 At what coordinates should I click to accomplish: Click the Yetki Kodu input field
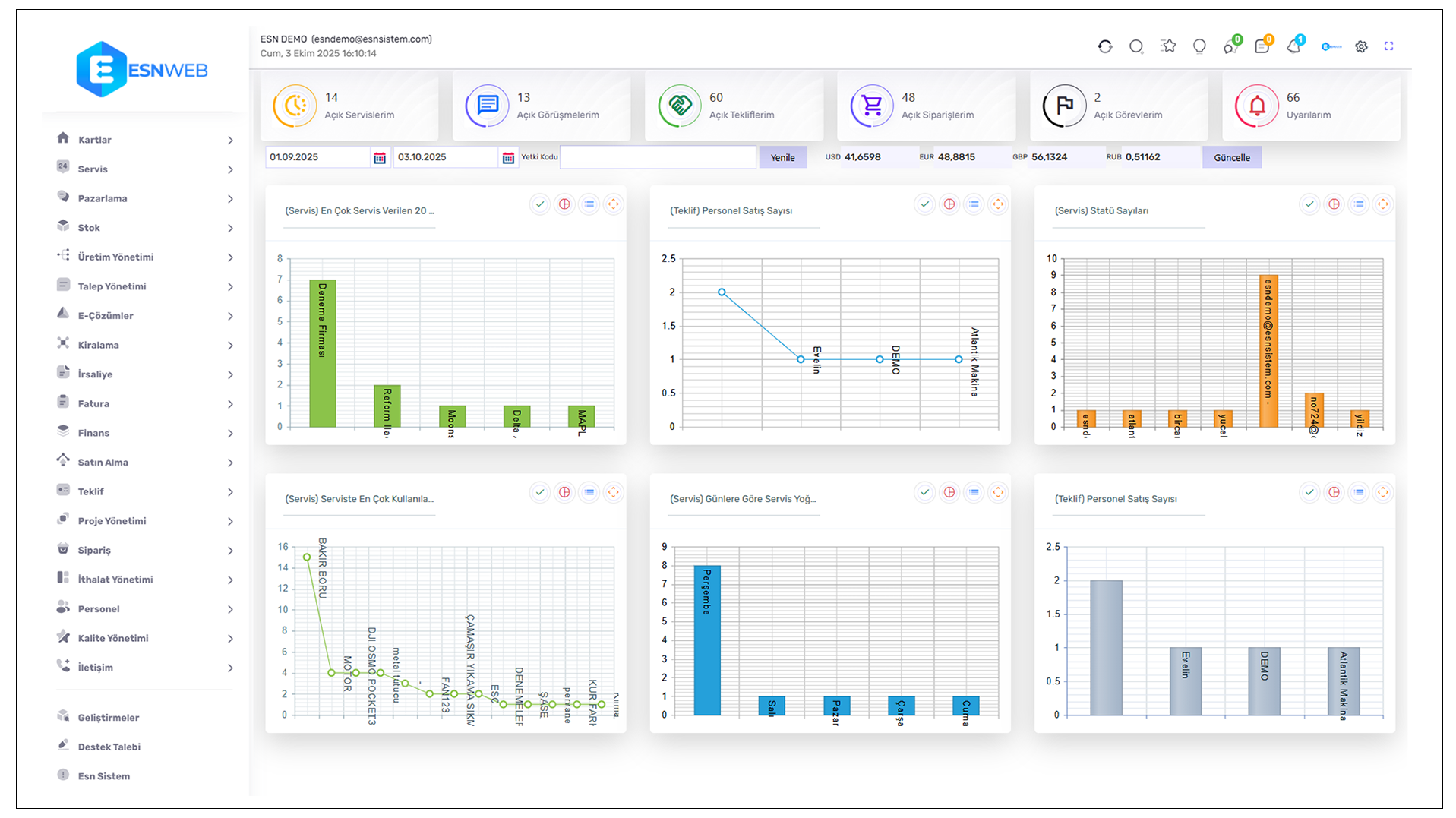[658, 157]
